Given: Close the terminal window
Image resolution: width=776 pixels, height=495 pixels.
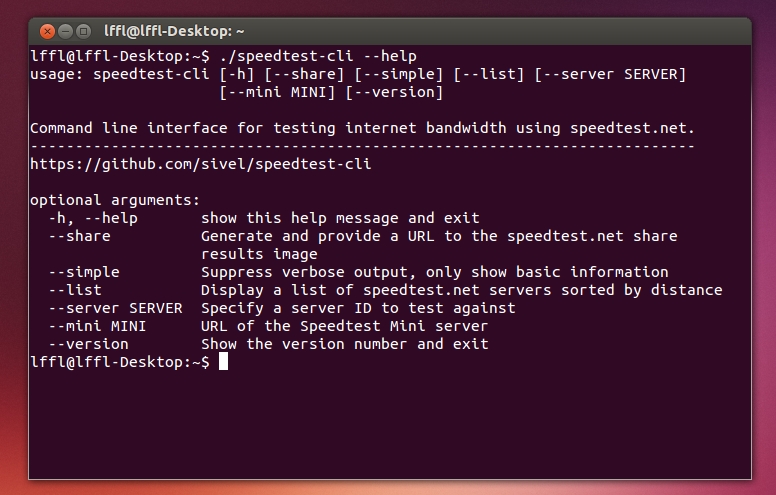Looking at the screenshot, I should (x=47, y=32).
